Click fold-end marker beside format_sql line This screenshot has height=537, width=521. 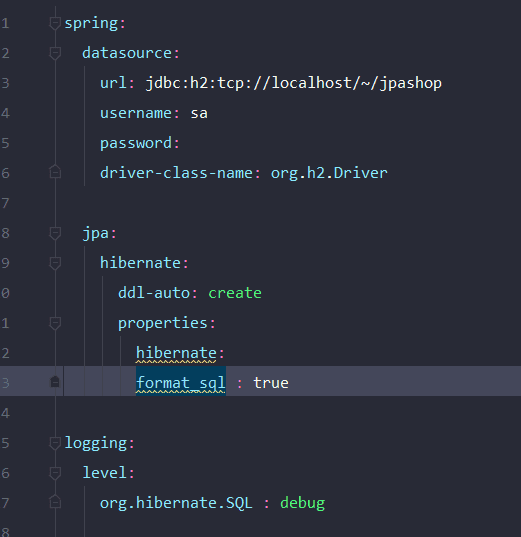pos(55,382)
